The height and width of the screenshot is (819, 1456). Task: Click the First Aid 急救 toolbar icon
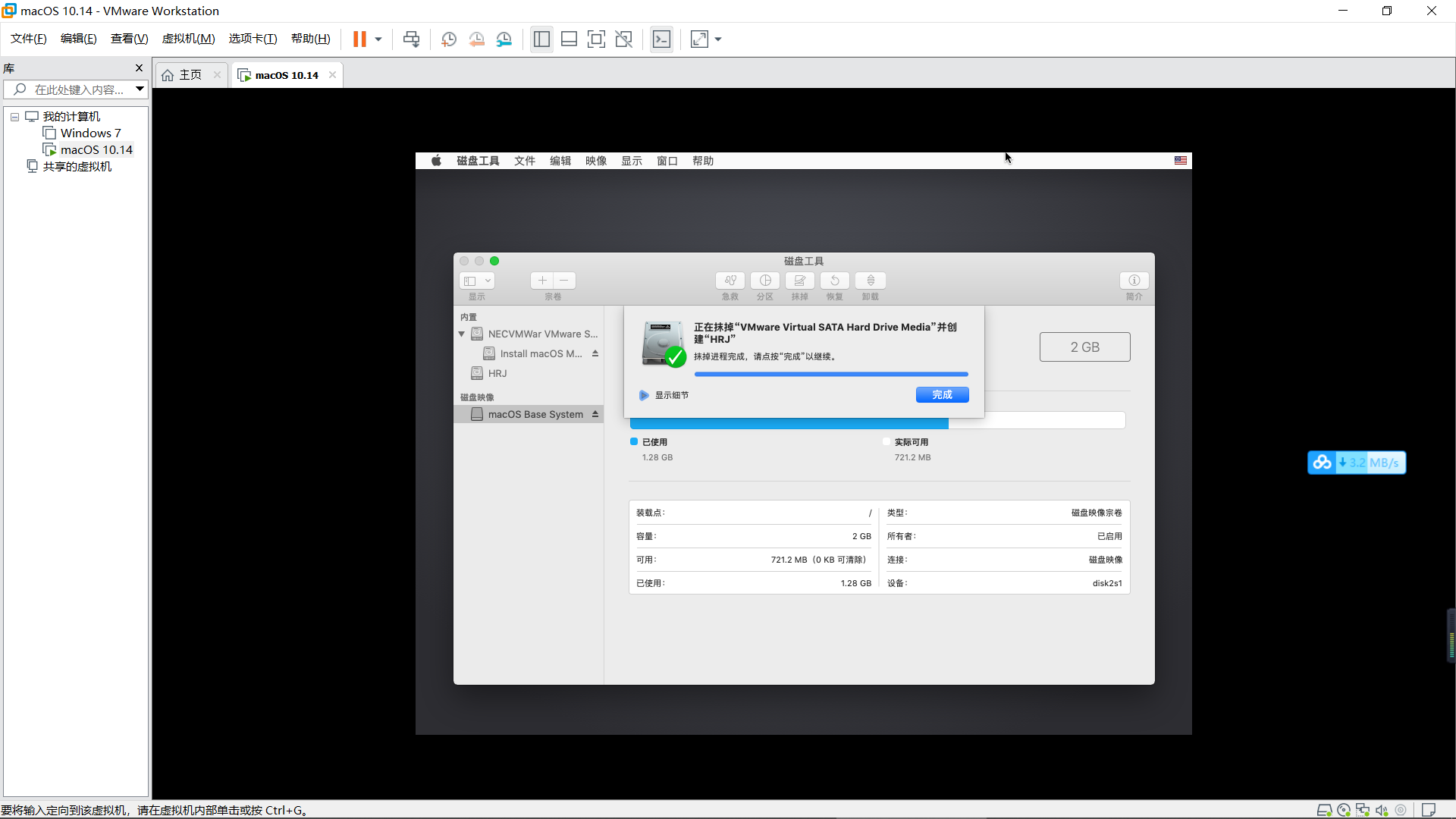tap(730, 281)
